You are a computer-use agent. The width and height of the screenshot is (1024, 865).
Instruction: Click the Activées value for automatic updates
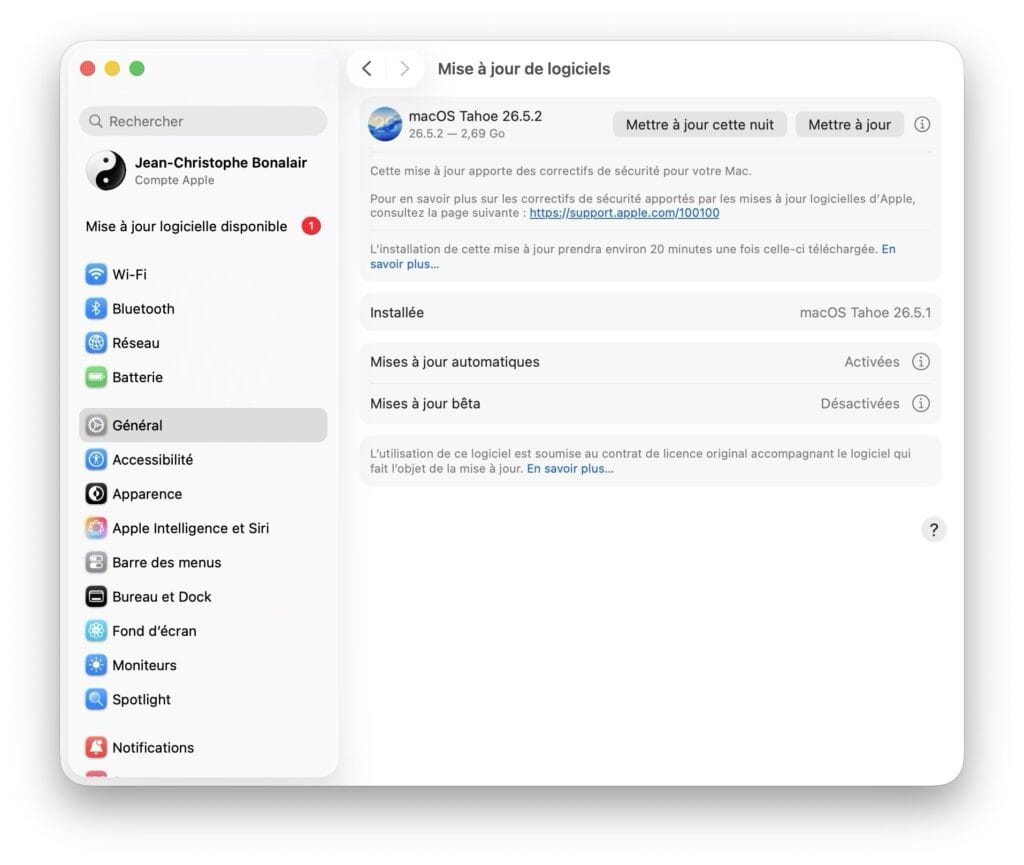(872, 362)
